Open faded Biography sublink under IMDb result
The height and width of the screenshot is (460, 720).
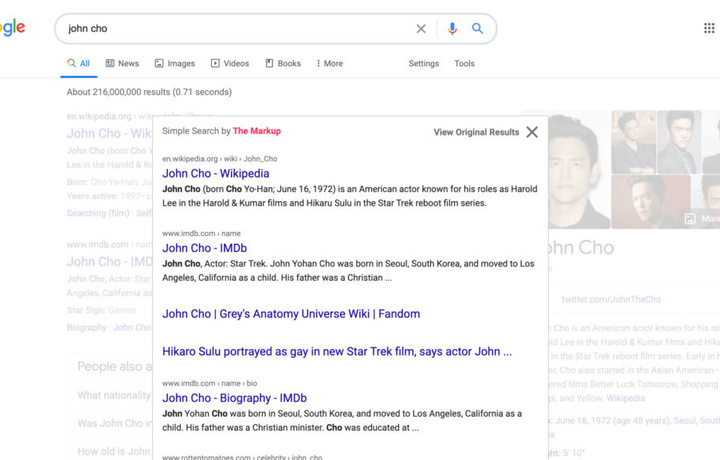pos(86,327)
